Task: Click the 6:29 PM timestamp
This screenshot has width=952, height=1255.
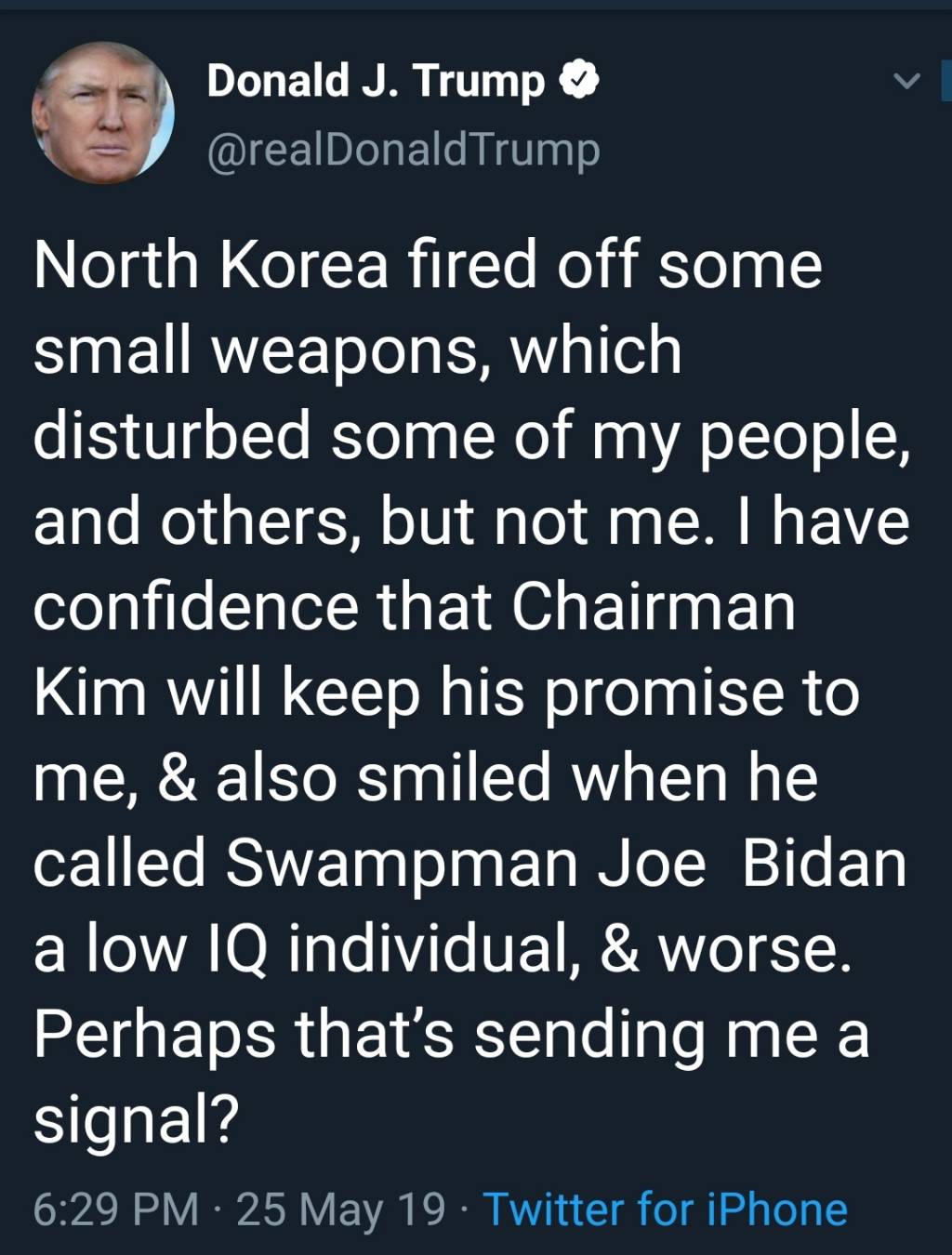Action: click(x=116, y=1209)
